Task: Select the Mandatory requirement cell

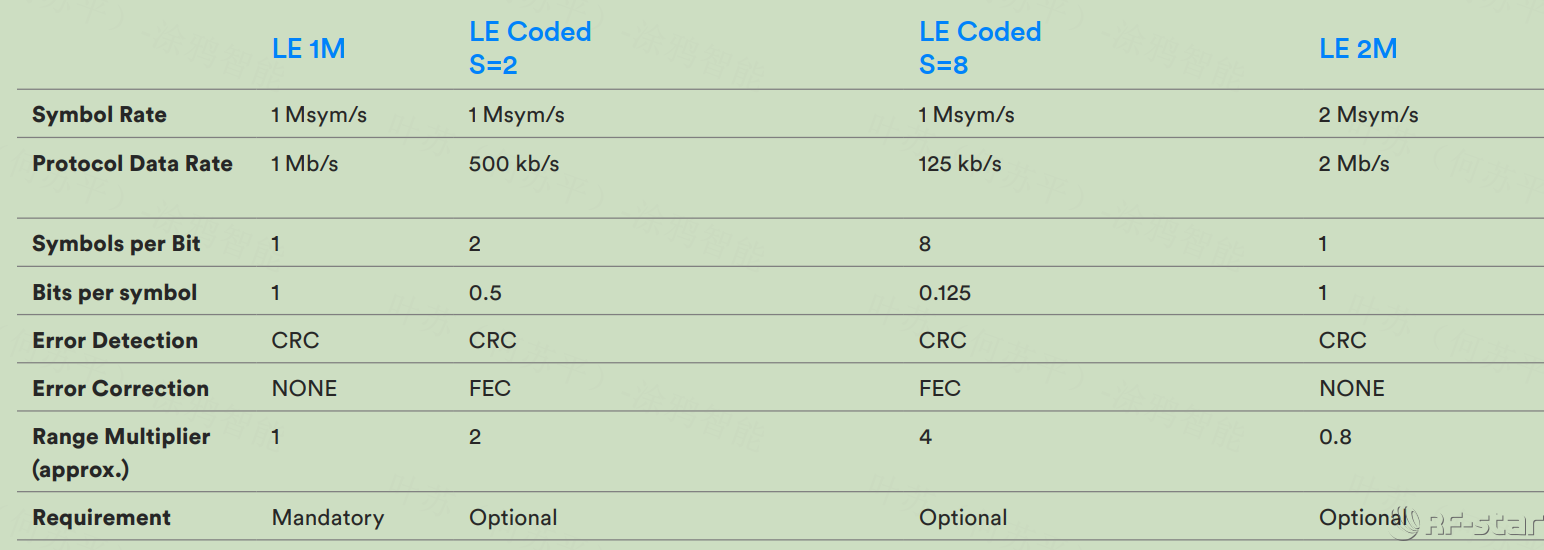Action: pyautogui.click(x=328, y=518)
